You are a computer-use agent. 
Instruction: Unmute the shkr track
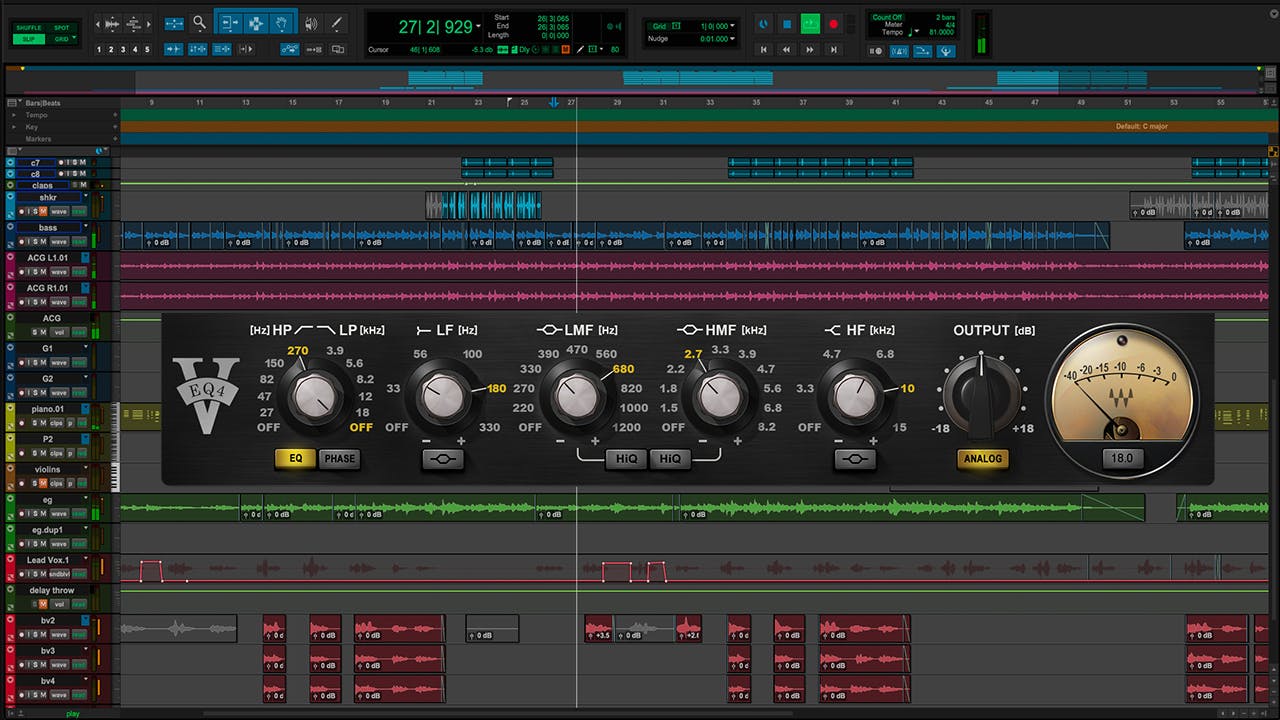(x=43, y=211)
